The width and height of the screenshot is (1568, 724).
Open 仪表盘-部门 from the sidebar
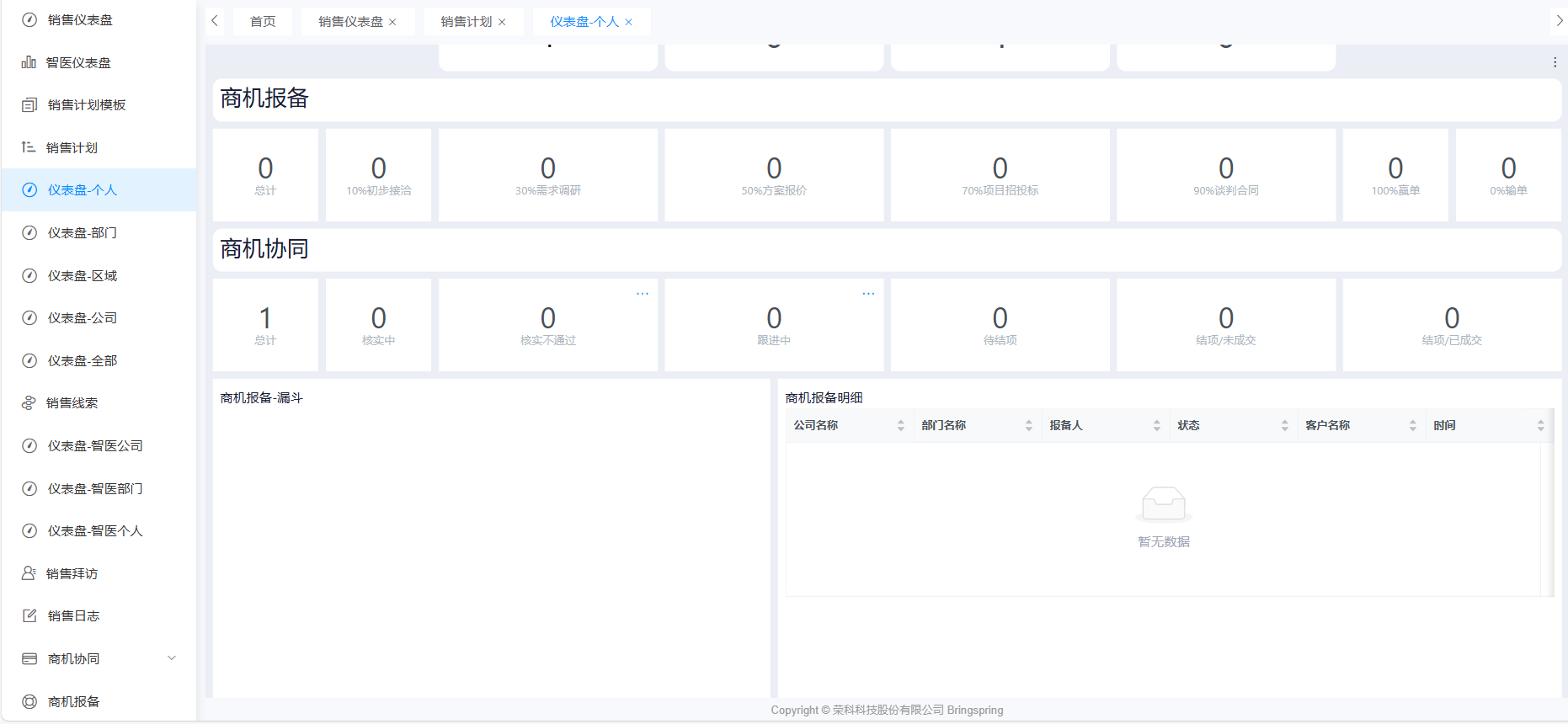pos(83,233)
